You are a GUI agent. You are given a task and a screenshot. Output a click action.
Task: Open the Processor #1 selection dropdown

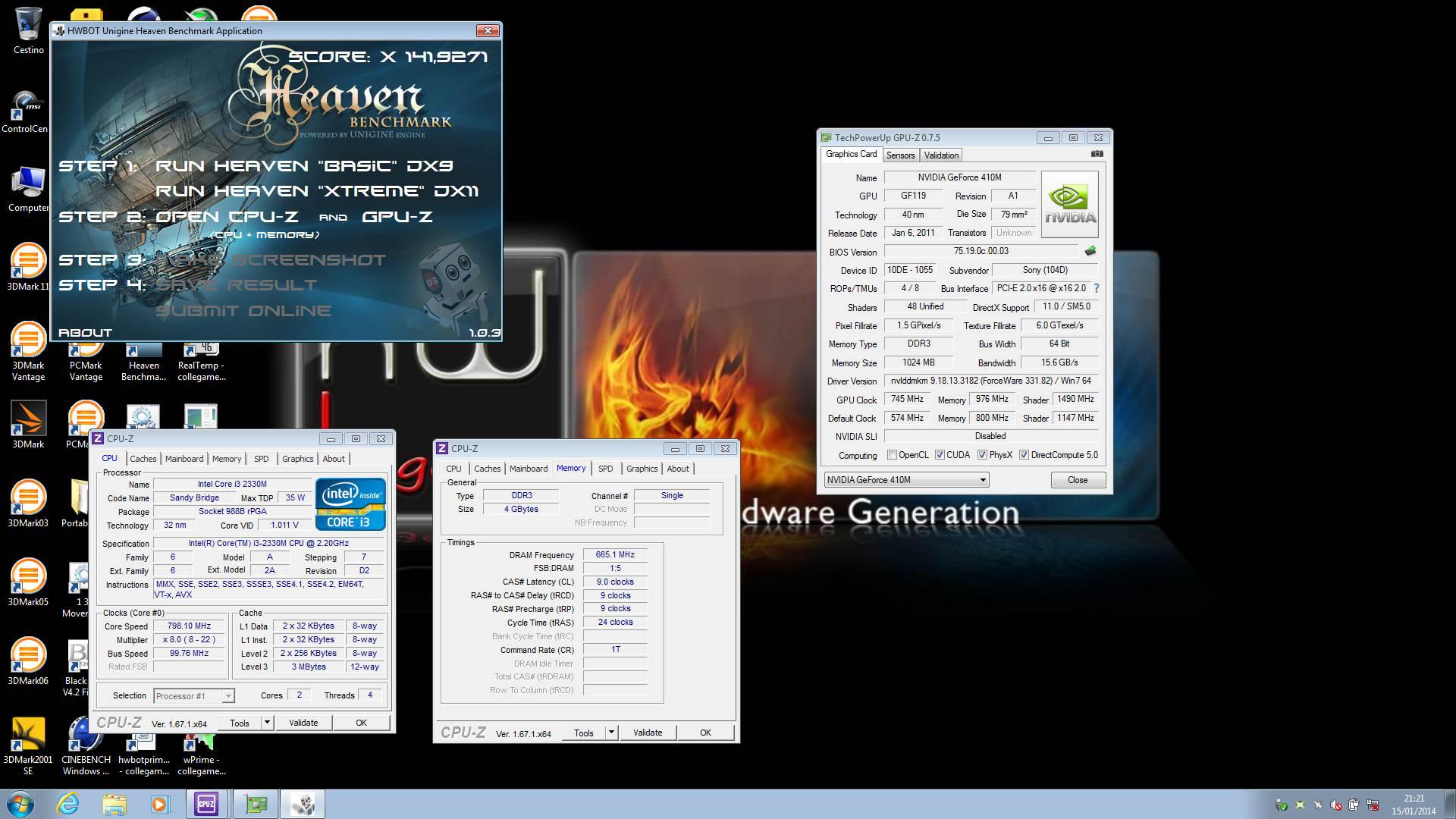[193, 696]
